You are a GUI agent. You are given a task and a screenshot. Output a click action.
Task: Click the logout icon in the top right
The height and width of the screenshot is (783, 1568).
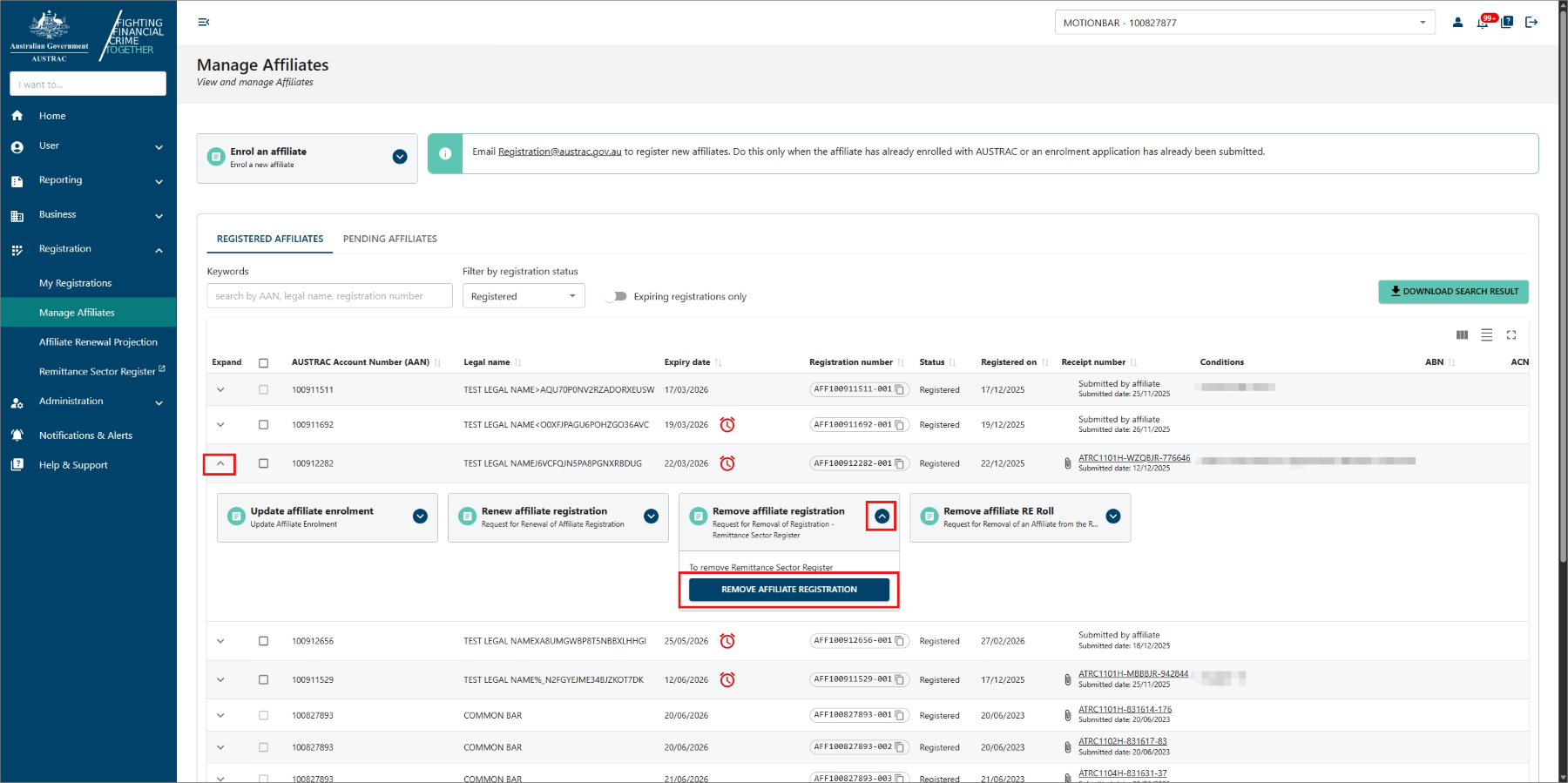click(x=1531, y=23)
